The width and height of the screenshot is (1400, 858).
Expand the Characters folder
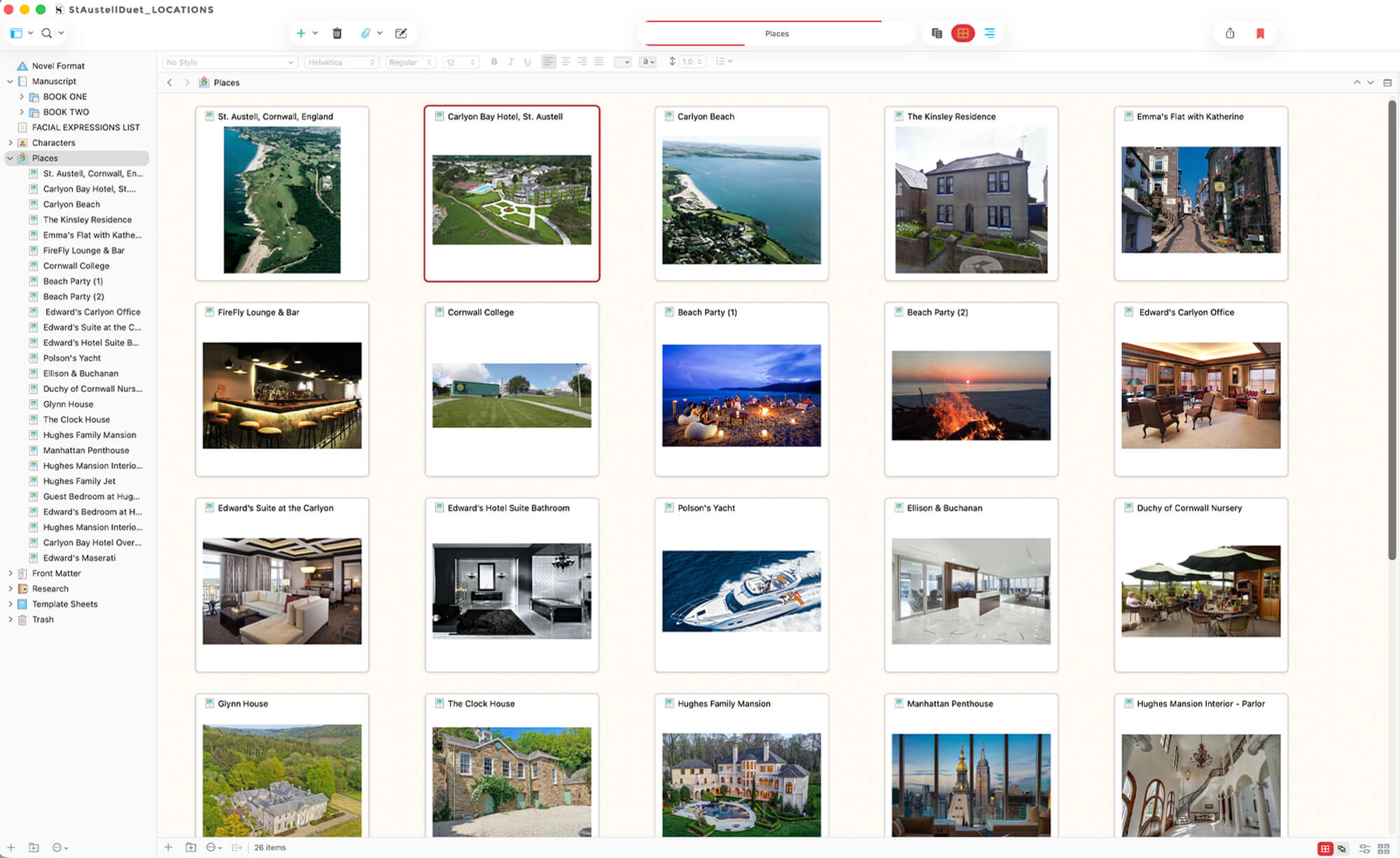point(10,143)
